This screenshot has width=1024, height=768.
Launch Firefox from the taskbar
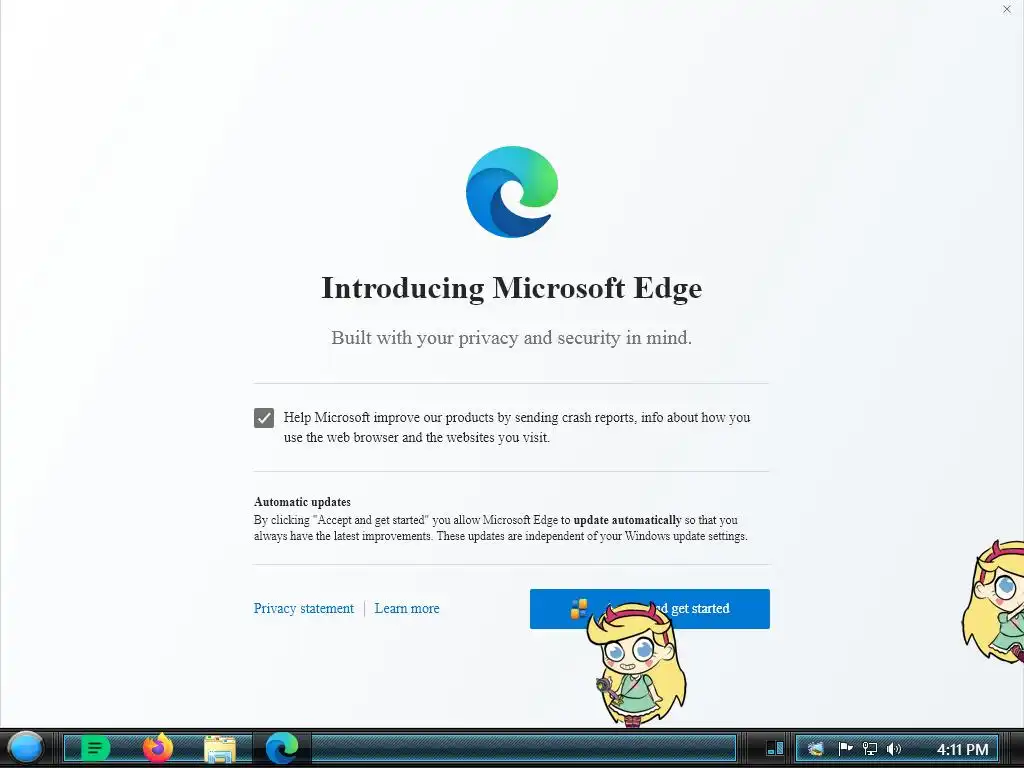click(x=157, y=748)
